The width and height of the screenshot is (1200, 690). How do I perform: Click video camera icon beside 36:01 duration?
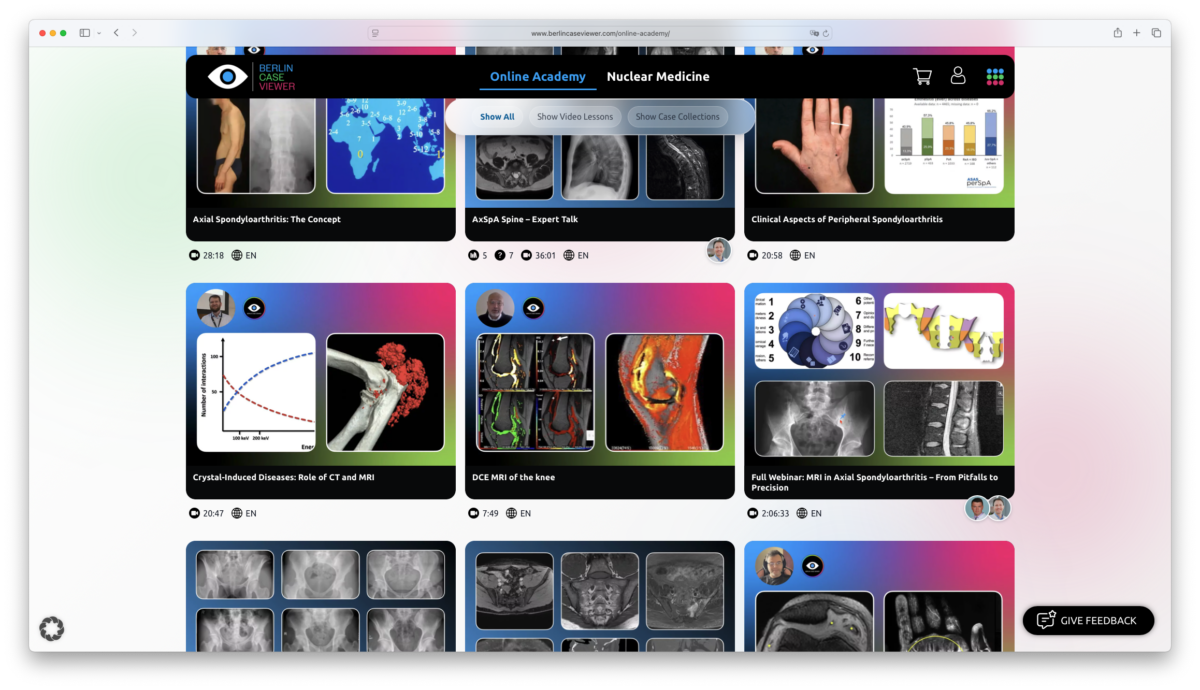pyautogui.click(x=526, y=255)
